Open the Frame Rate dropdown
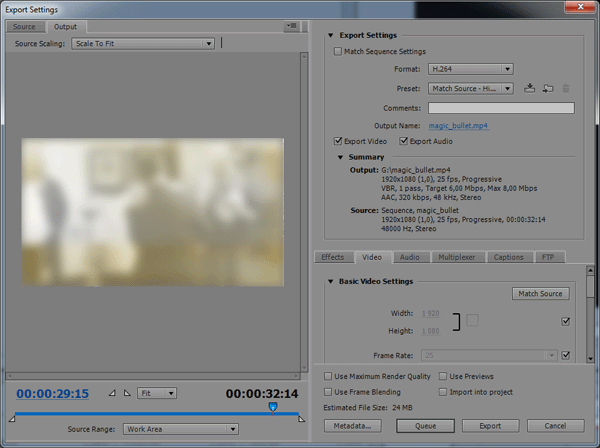The width and height of the screenshot is (600, 448). [489, 355]
